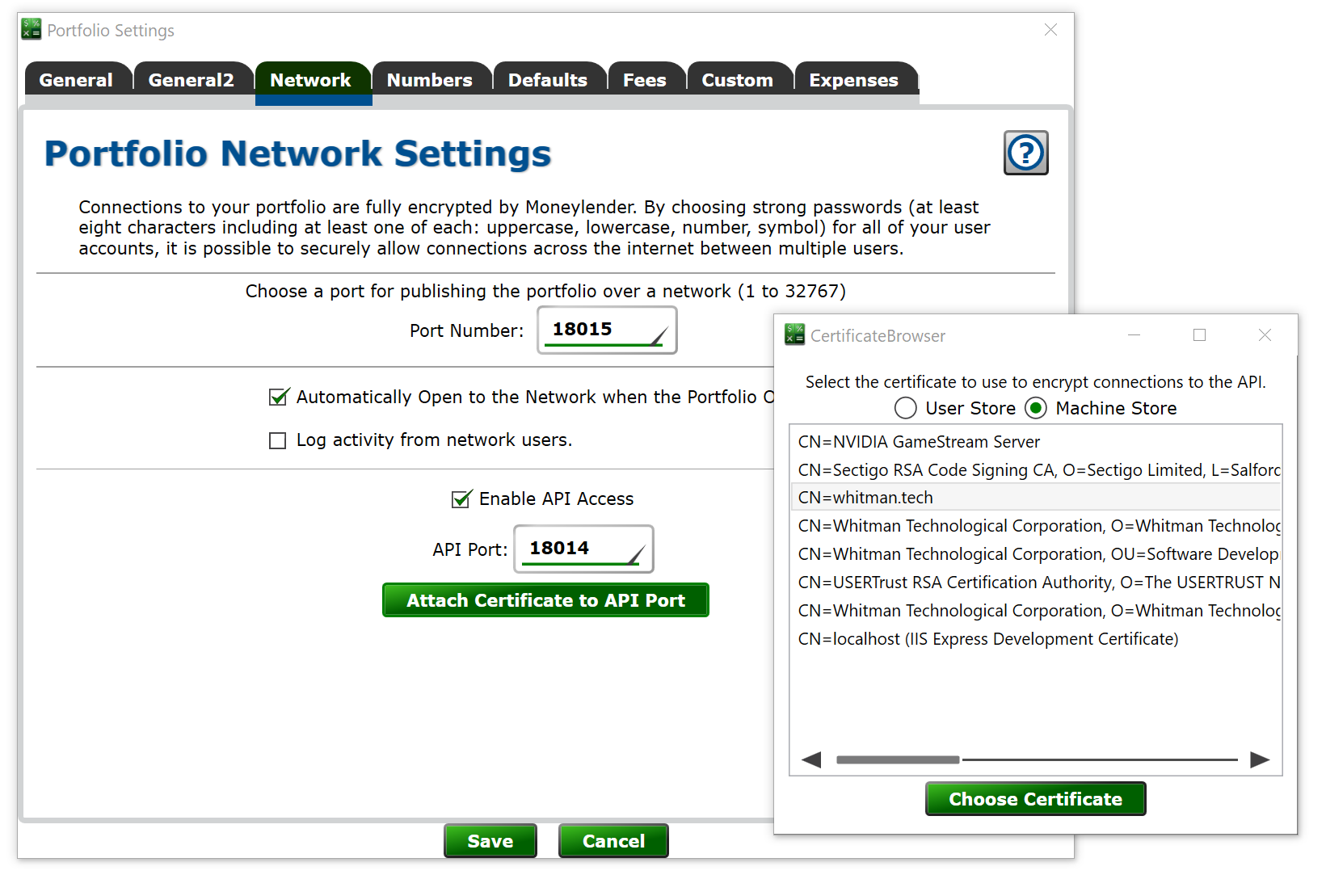Click the Port Number input field
Viewport: 1326px width, 896px height.
click(607, 330)
